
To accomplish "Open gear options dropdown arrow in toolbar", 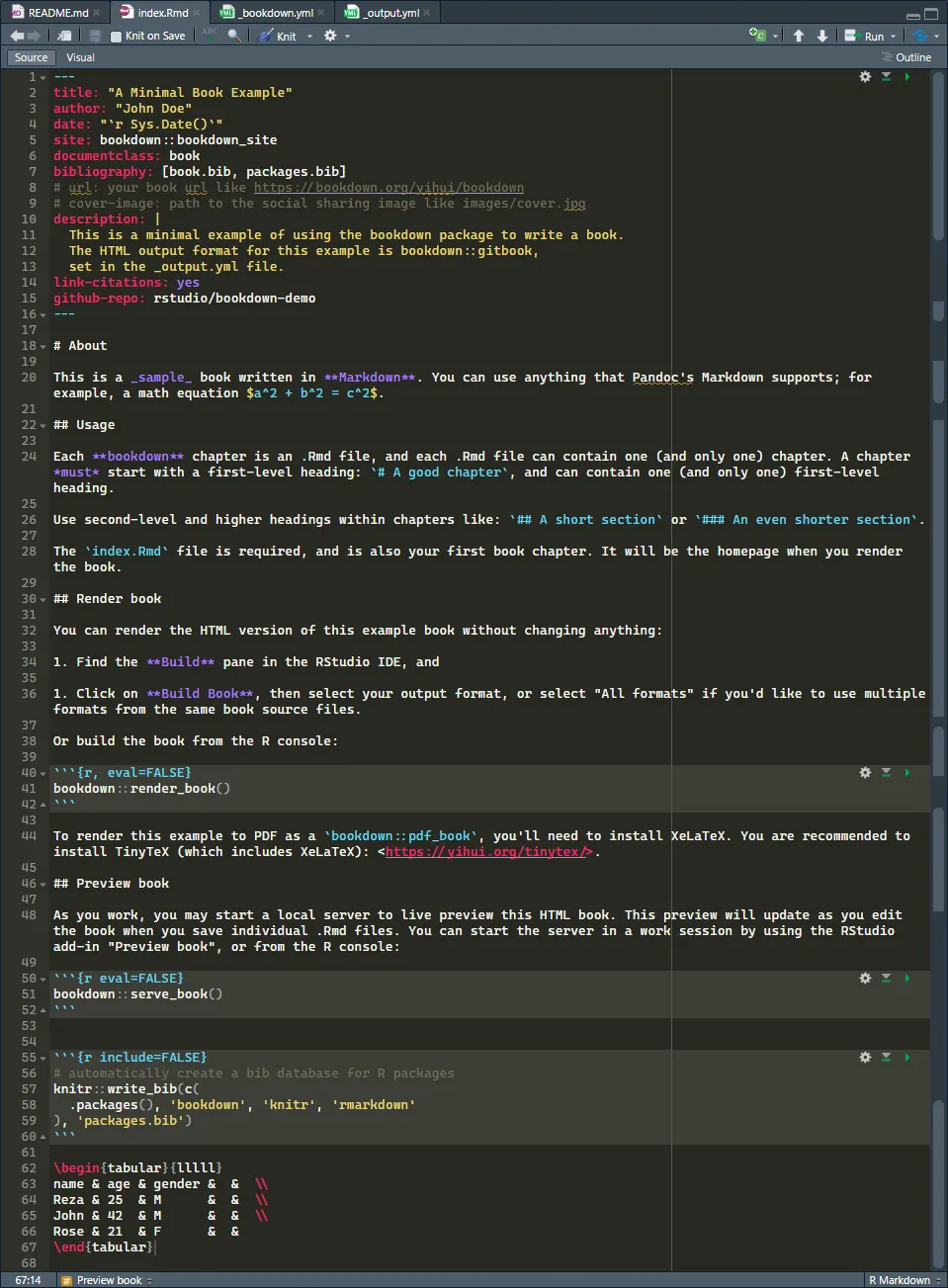I will pyautogui.click(x=347, y=37).
